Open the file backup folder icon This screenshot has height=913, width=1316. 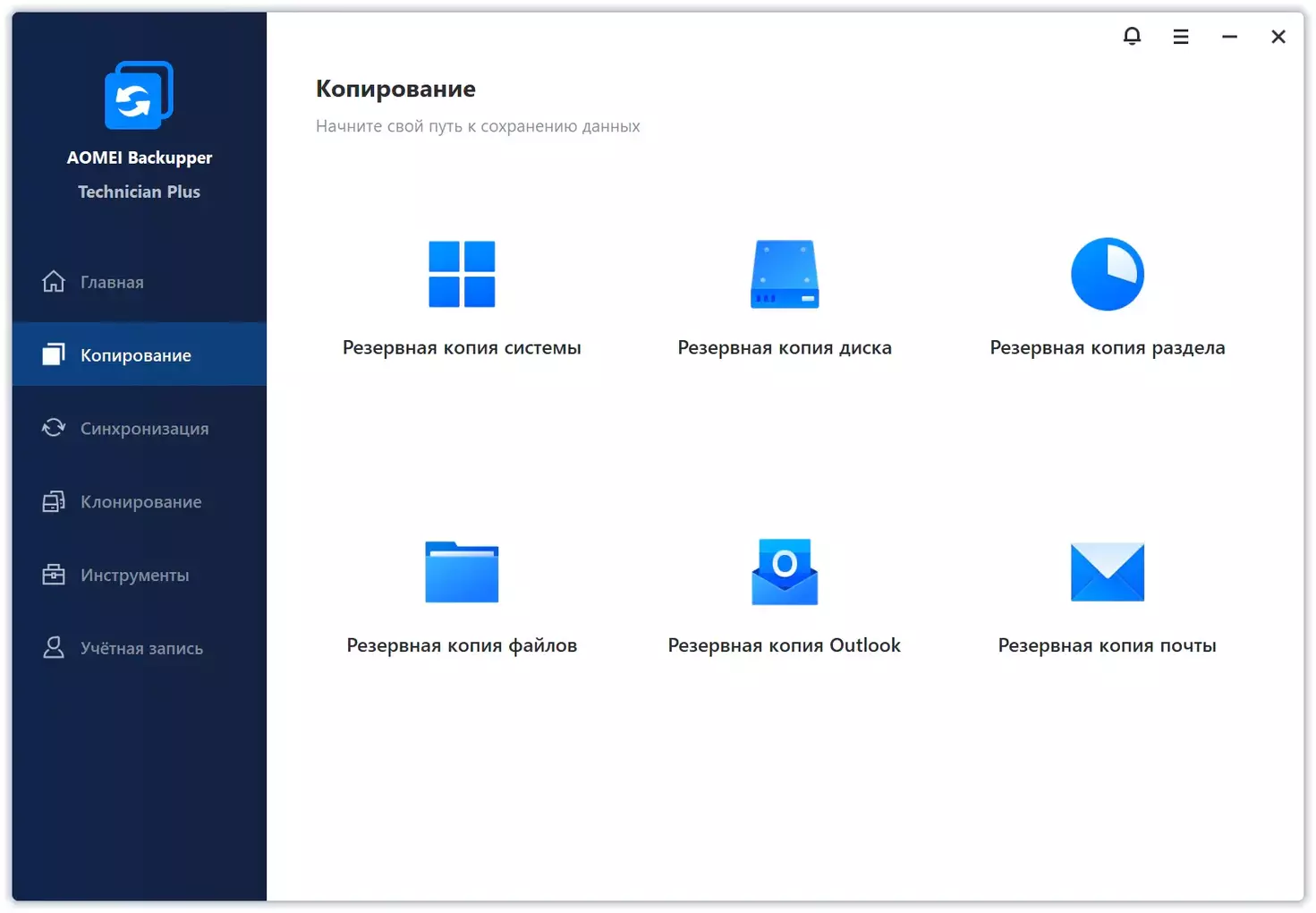(x=462, y=572)
